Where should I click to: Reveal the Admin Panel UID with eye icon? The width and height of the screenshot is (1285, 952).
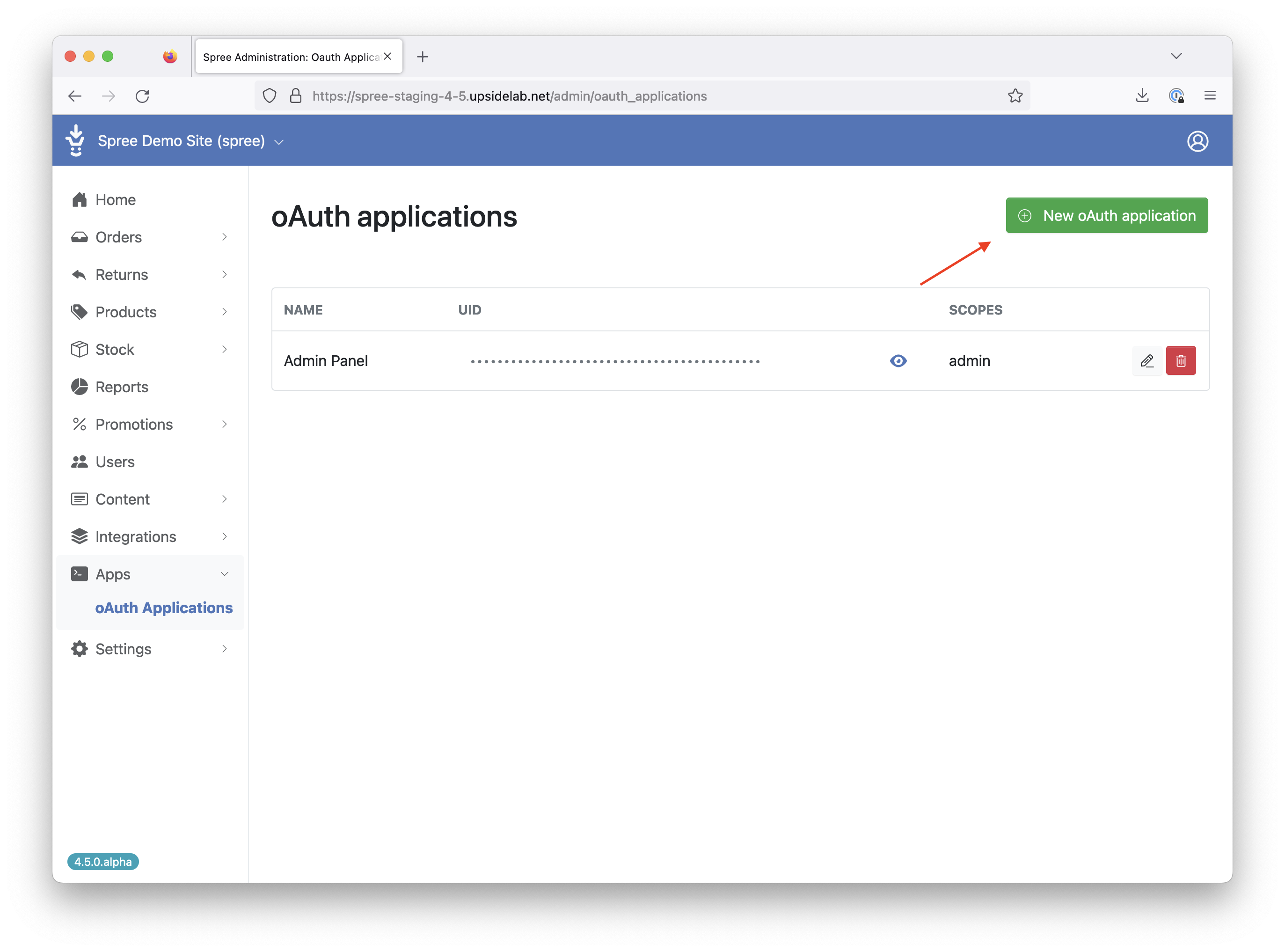pyautogui.click(x=898, y=361)
